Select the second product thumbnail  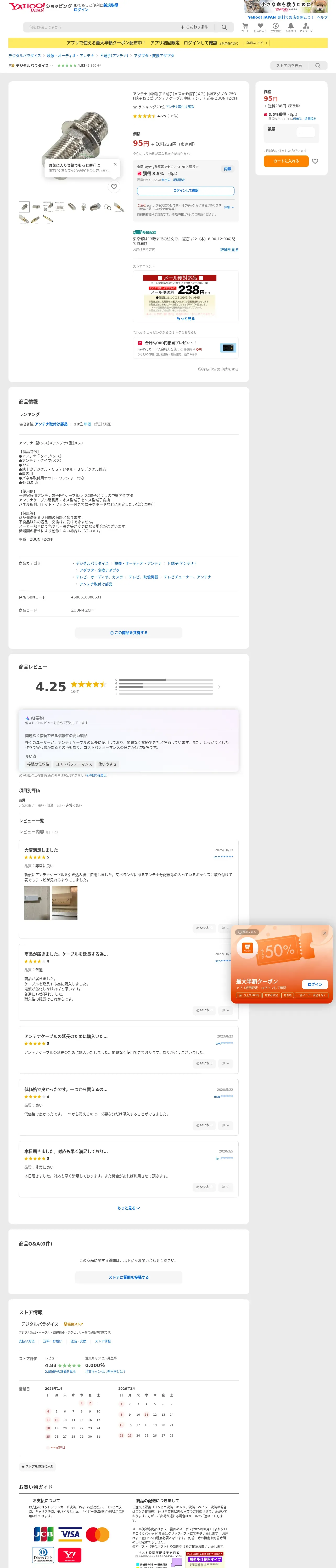pos(36,207)
